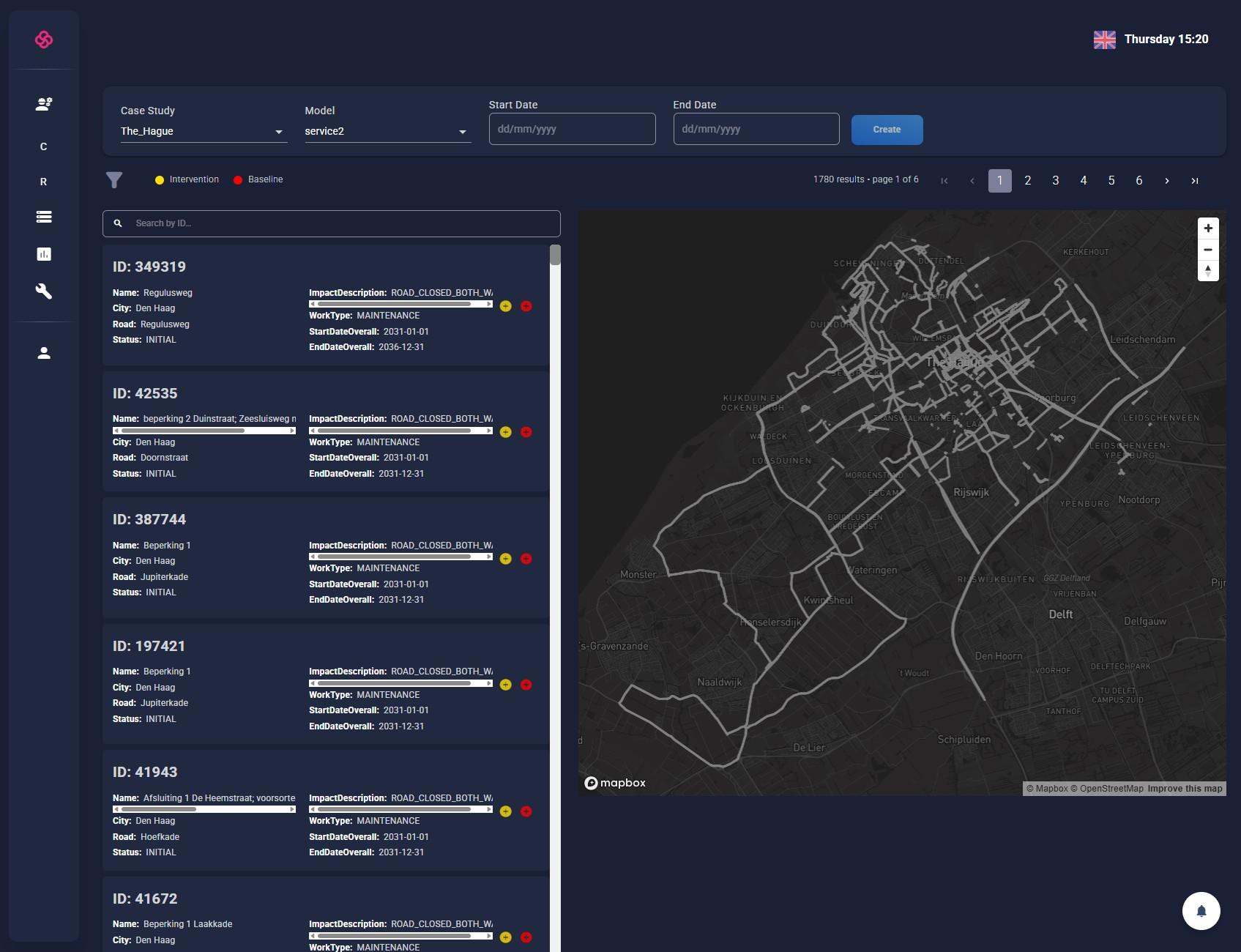This screenshot has height=952, width=1241.
Task: Open the notifications bell
Action: [1201, 911]
